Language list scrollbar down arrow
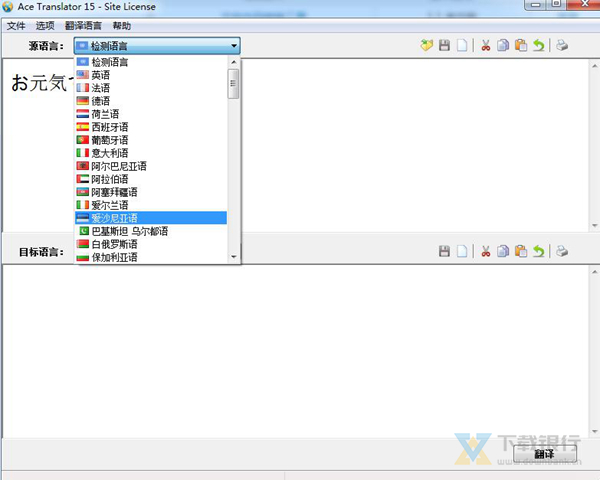 (x=234, y=257)
